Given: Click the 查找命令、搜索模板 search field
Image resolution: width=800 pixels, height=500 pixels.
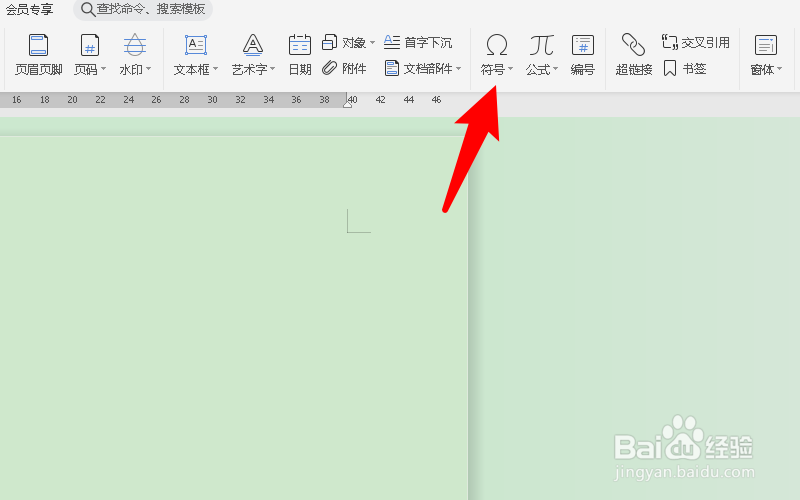Looking at the screenshot, I should click(143, 9).
